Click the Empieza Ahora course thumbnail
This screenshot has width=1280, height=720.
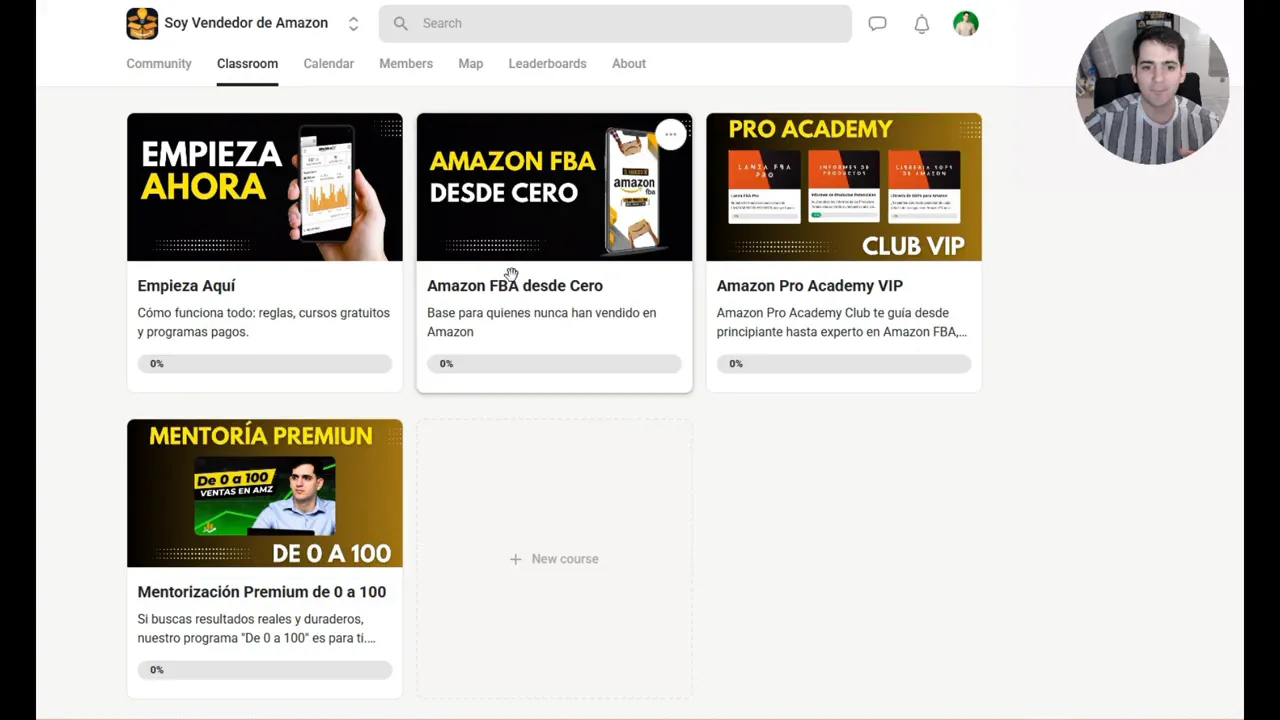(x=265, y=187)
